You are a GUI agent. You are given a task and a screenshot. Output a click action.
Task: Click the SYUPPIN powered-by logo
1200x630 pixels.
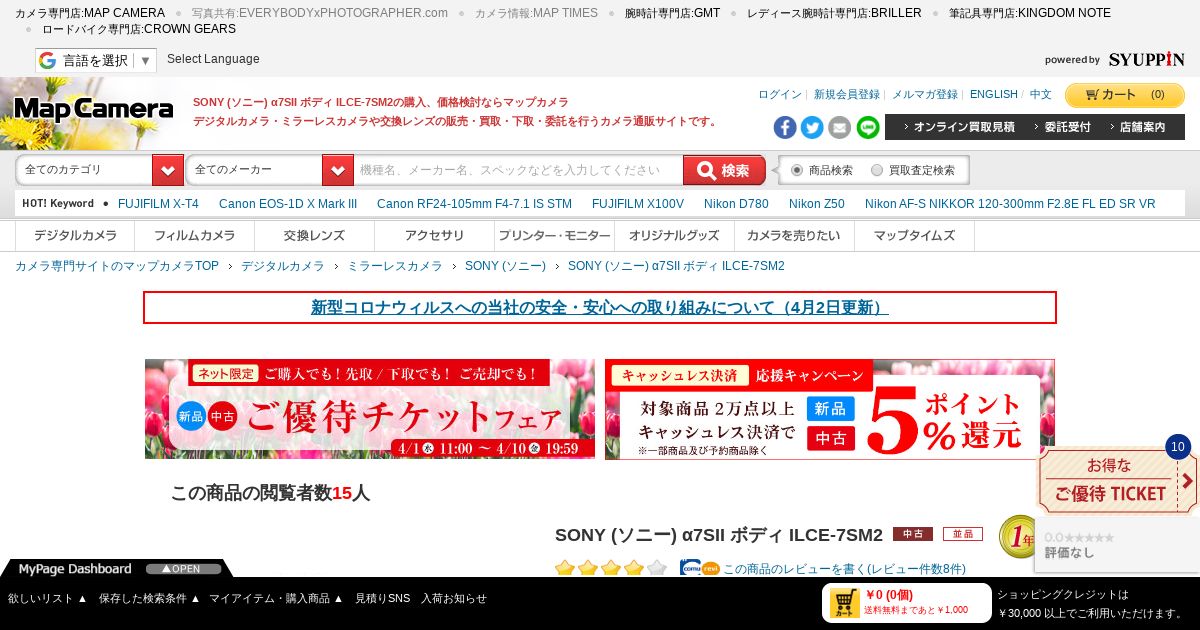pyautogui.click(x=1146, y=60)
